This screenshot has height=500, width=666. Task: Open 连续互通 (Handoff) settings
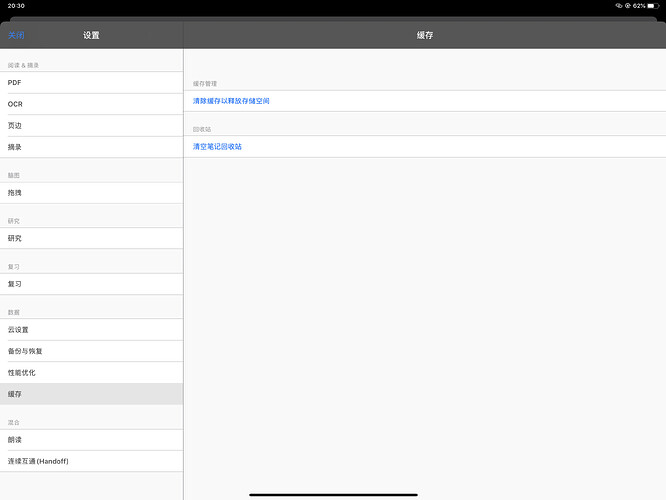tap(91, 461)
